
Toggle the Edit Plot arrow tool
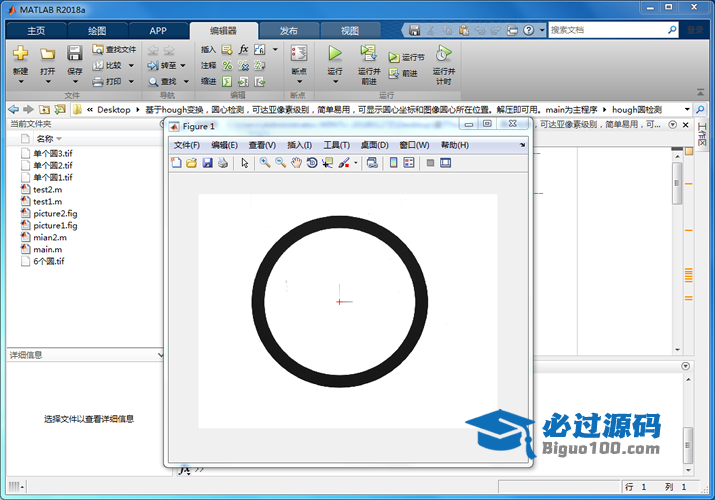click(245, 163)
